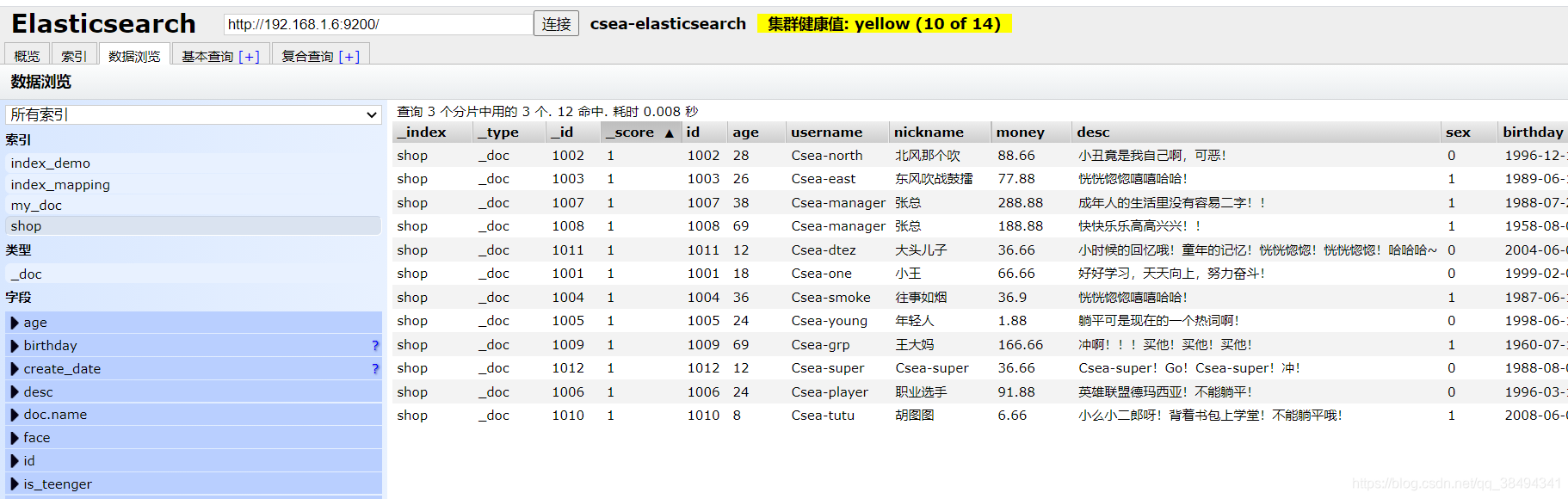This screenshot has width=1568, height=499.
Task: Click the csea-elasticsearch cluster name
Action: point(668,24)
